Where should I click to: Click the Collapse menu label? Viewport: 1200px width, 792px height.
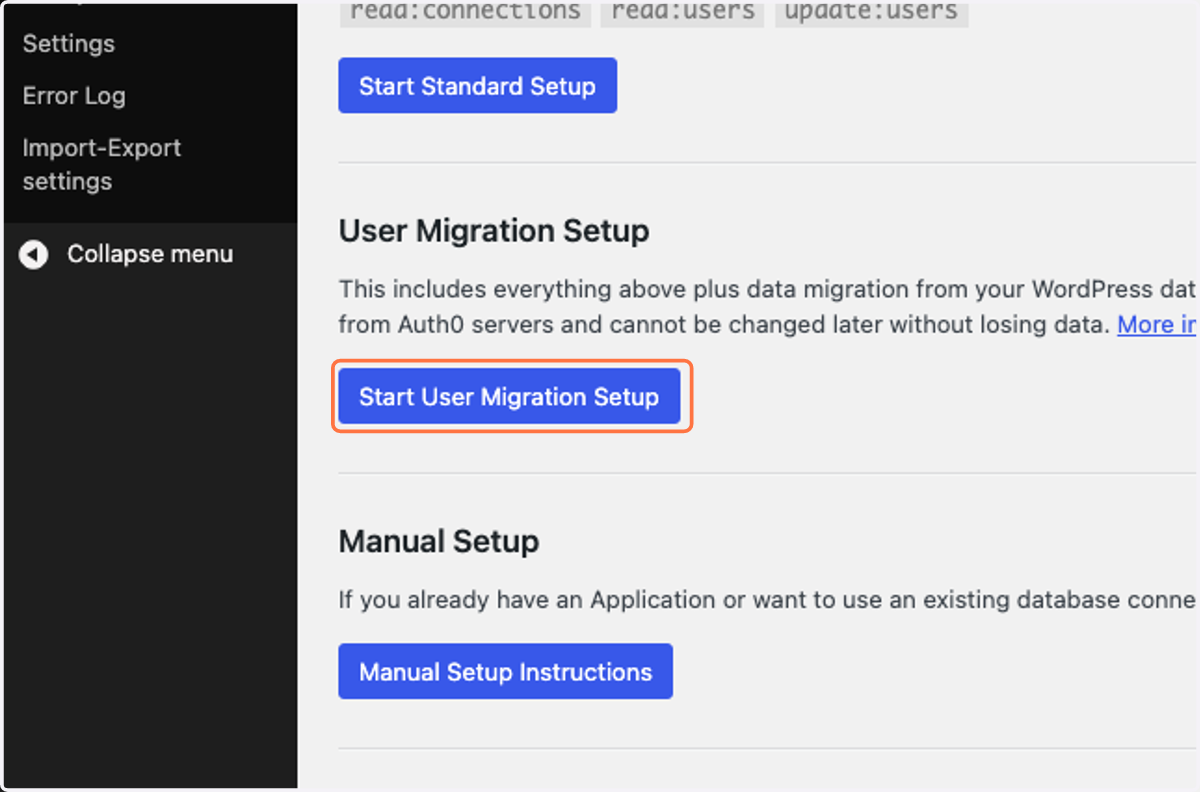click(150, 254)
